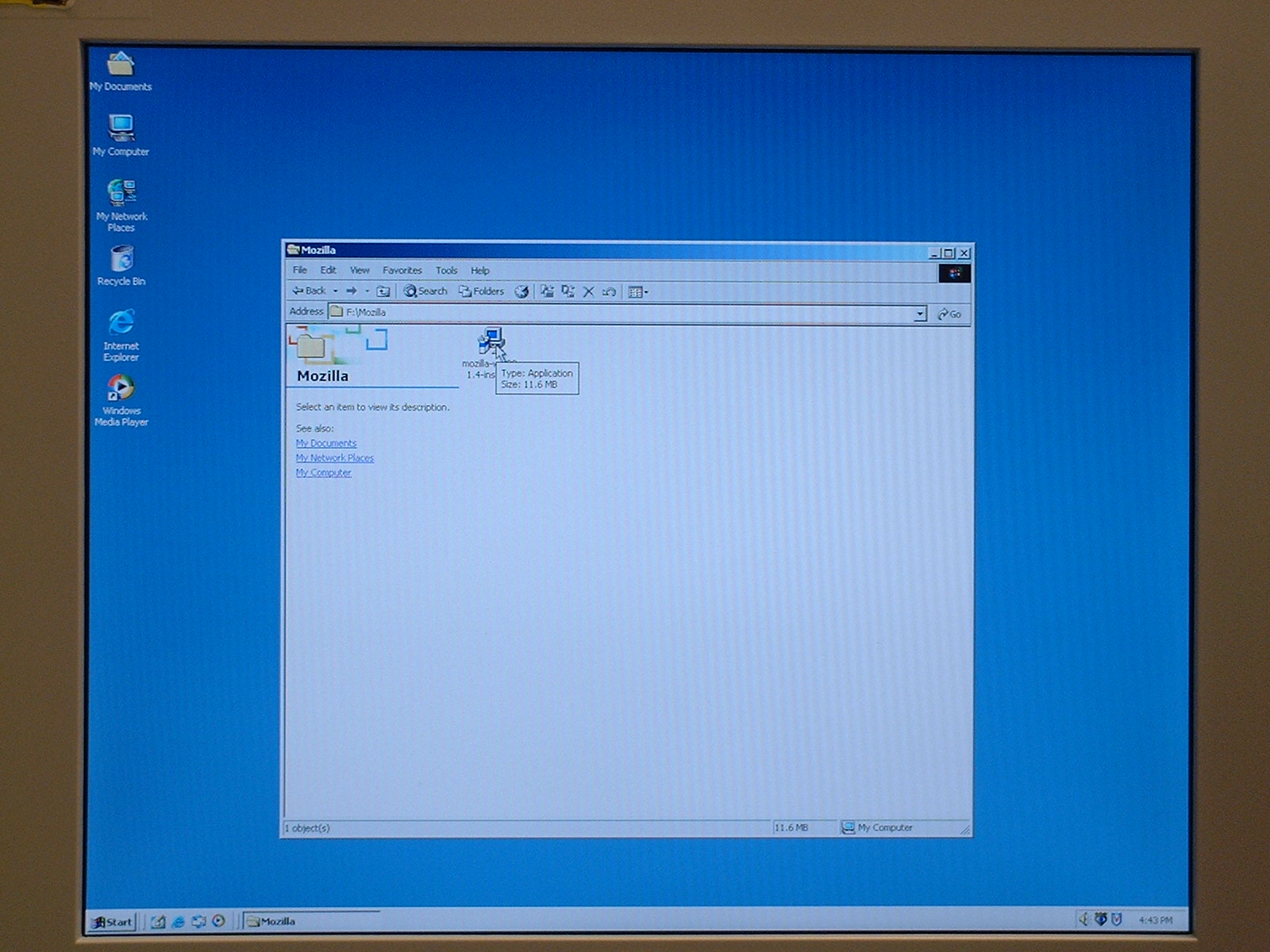
Task: Toggle the Search pane button
Action: (x=425, y=291)
